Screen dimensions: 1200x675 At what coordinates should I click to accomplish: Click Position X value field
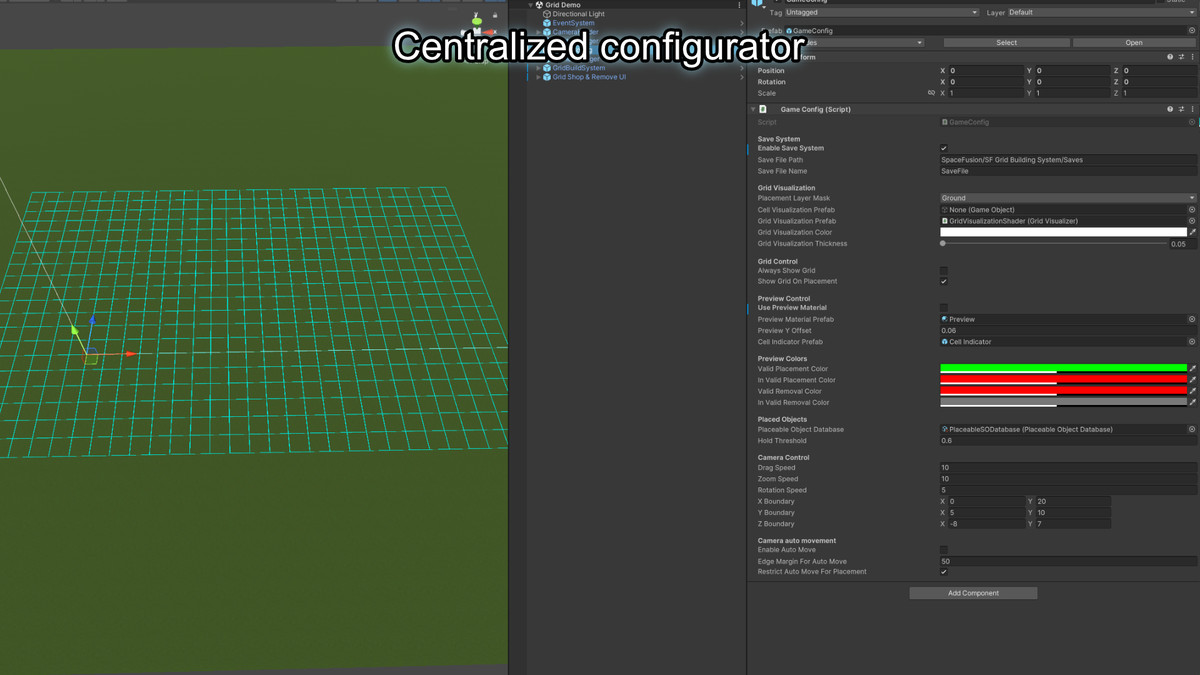(x=986, y=71)
